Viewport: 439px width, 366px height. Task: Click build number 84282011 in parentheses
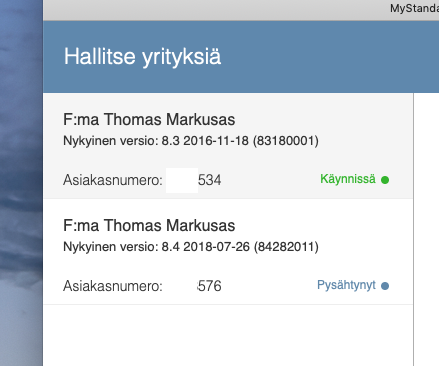coord(286,247)
